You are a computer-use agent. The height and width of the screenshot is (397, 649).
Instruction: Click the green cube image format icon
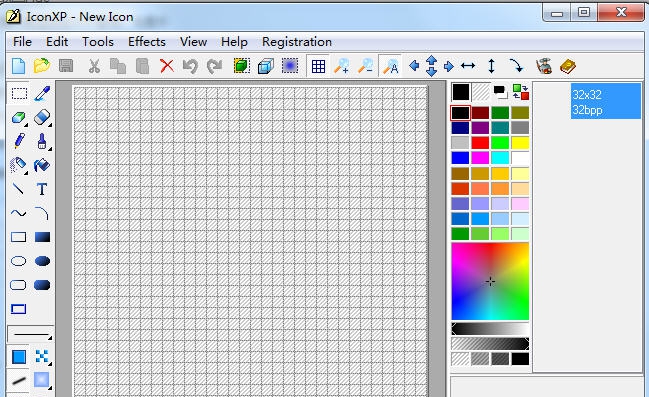pos(242,66)
